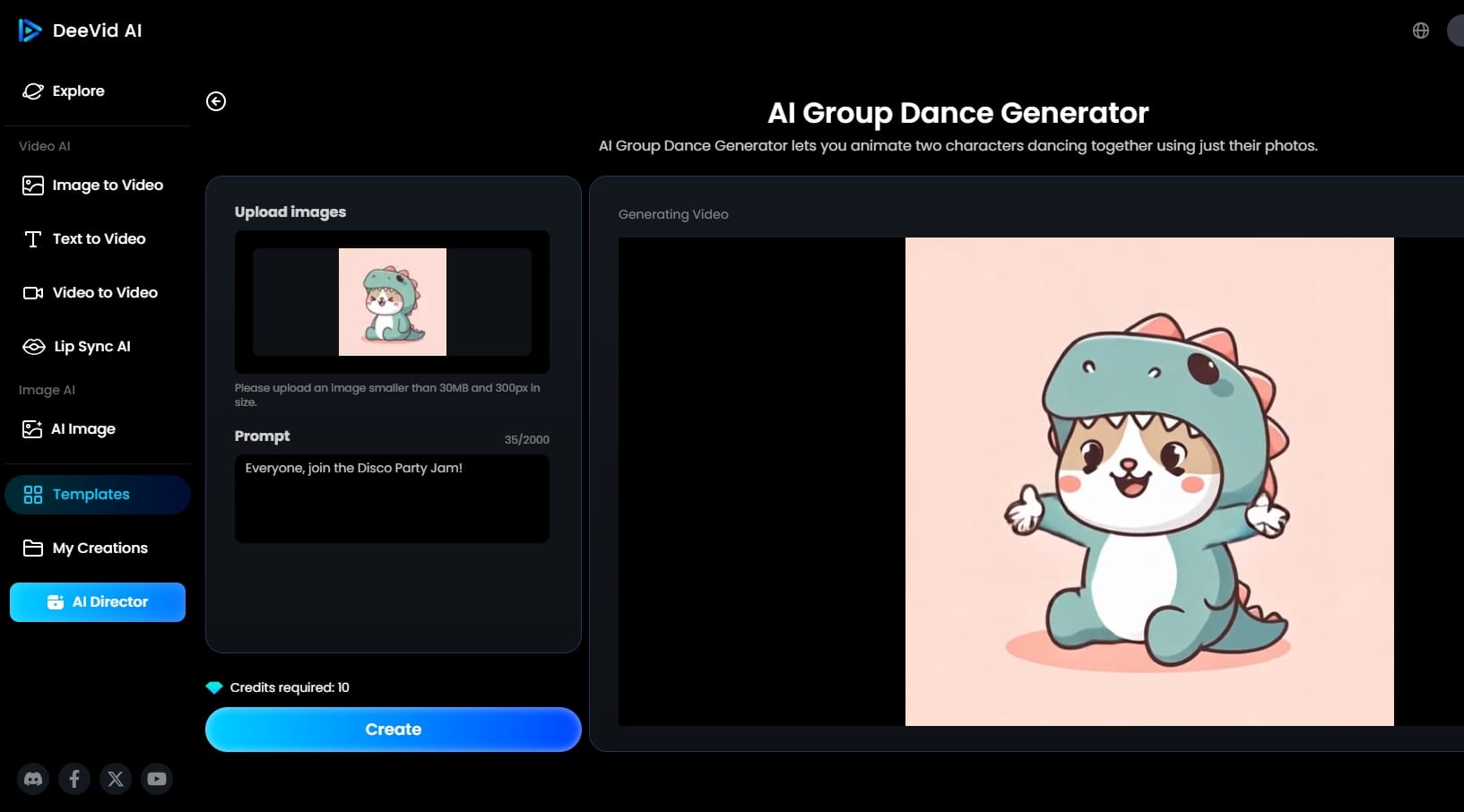Open My Creations folder
The width and height of the screenshot is (1464, 812).
pyautogui.click(x=100, y=549)
